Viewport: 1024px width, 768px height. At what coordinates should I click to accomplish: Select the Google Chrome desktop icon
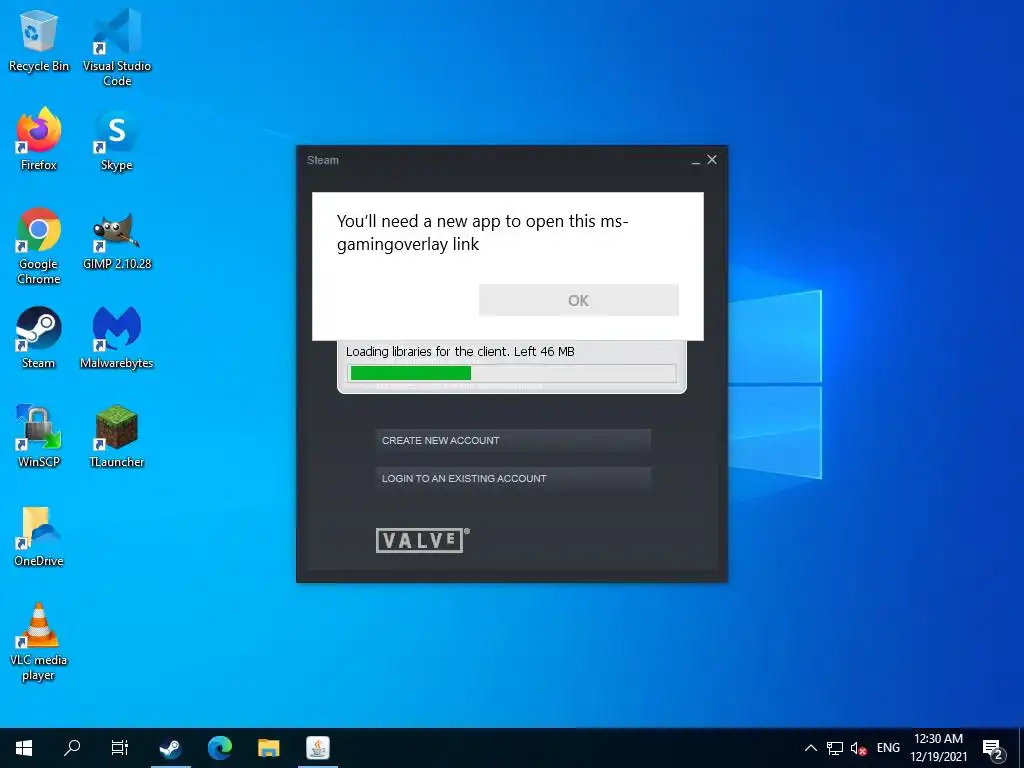(x=39, y=246)
